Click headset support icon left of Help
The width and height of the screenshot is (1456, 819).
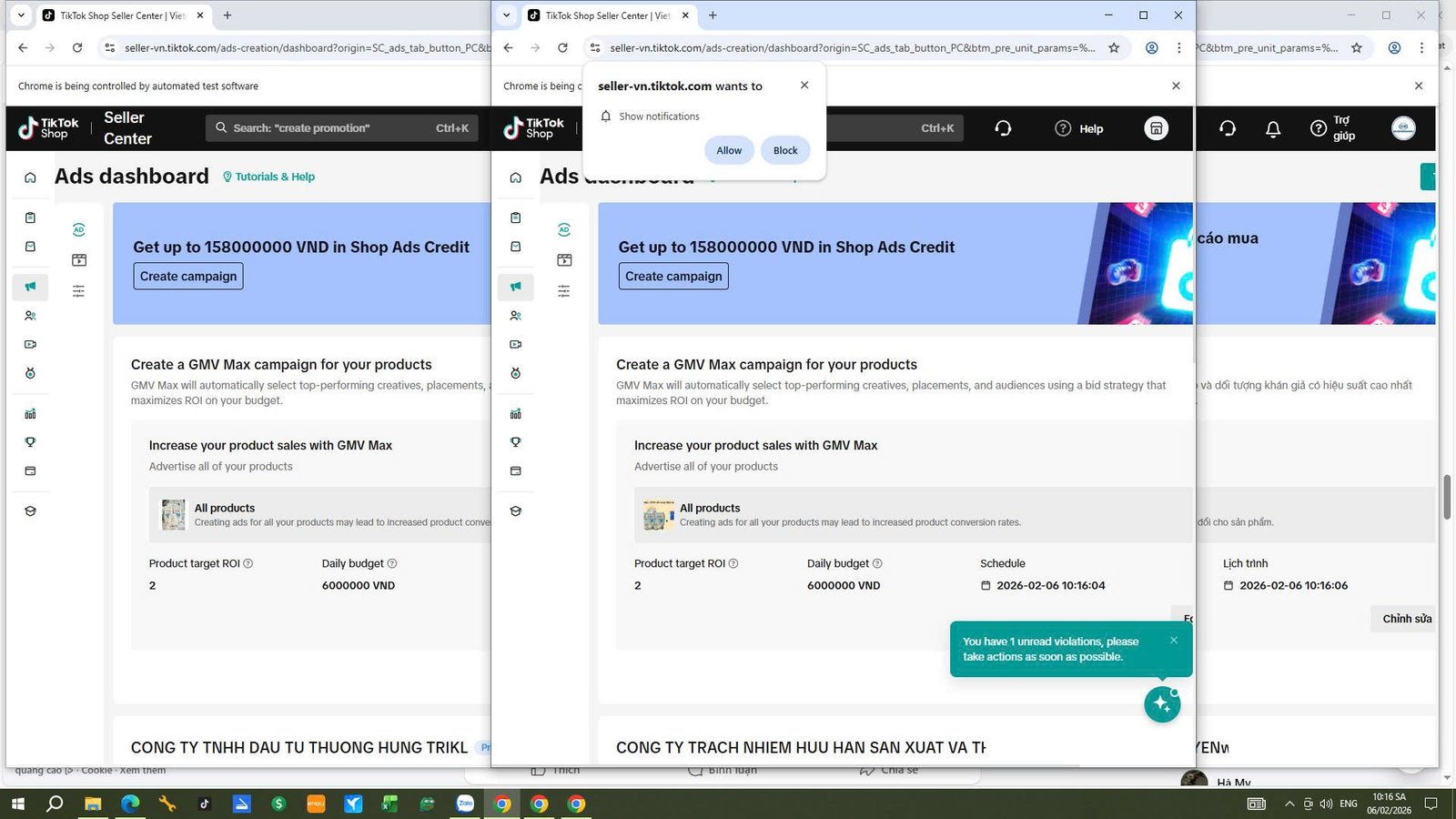pyautogui.click(x=1003, y=128)
